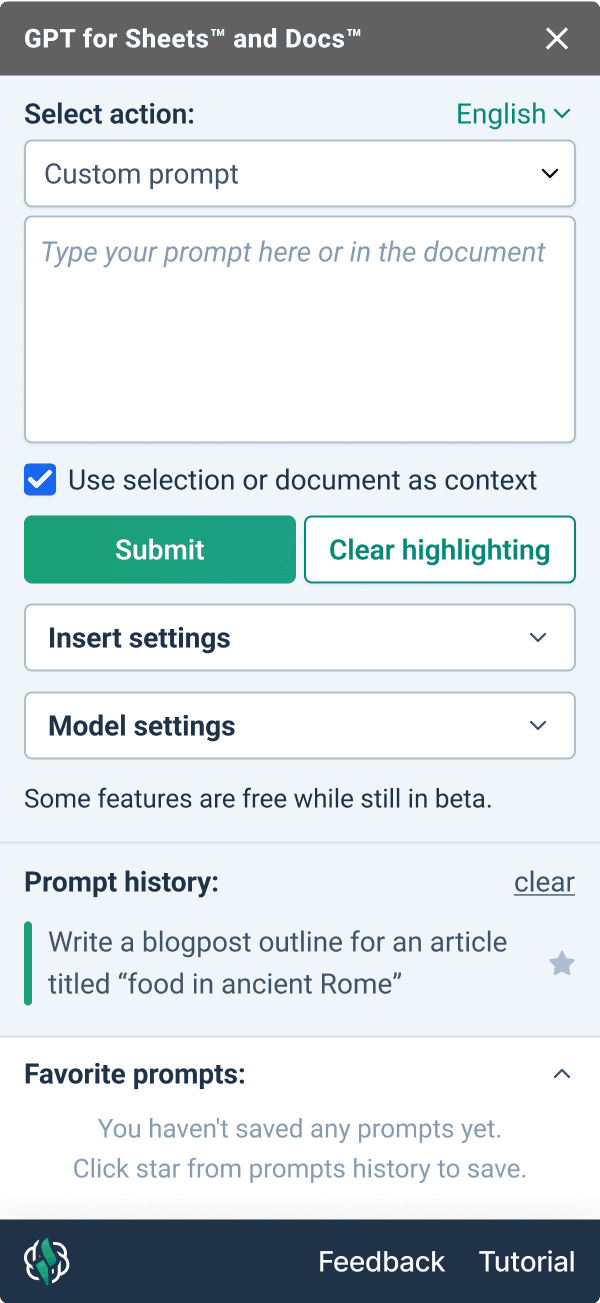Close the GPT for Sheets sidebar
600x1303 pixels.
pyautogui.click(x=557, y=38)
